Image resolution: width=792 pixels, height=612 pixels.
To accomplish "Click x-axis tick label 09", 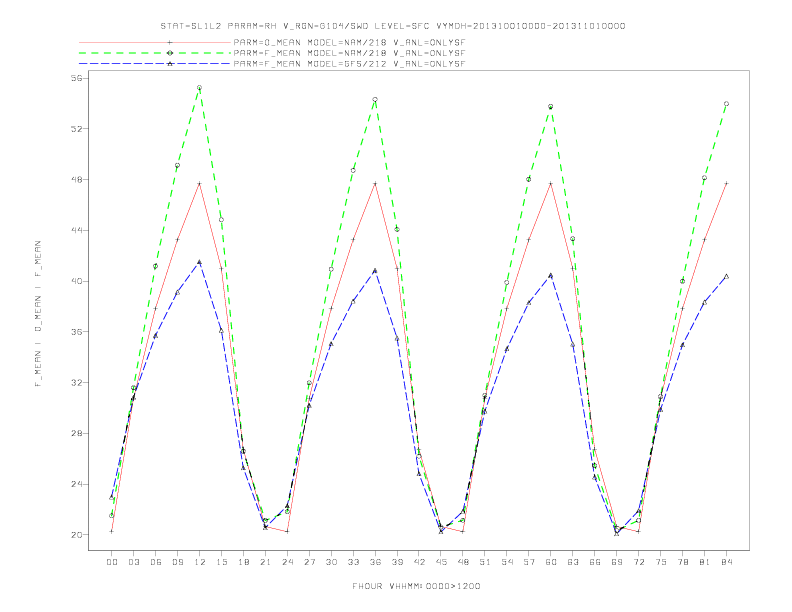I will pyautogui.click(x=177, y=562).
